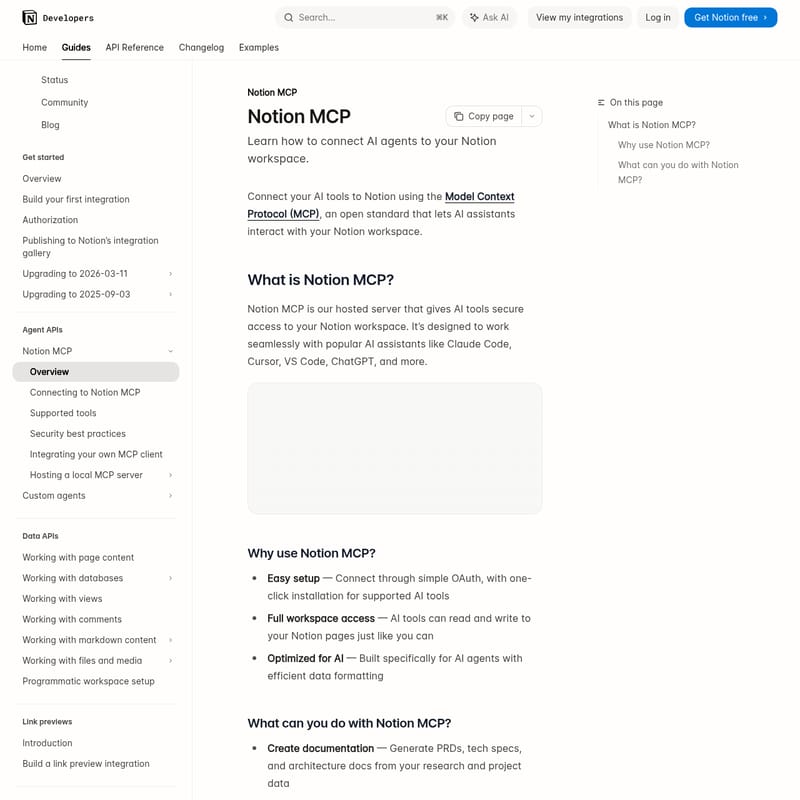
Task: Click the search magnifier icon
Action: pos(289,17)
